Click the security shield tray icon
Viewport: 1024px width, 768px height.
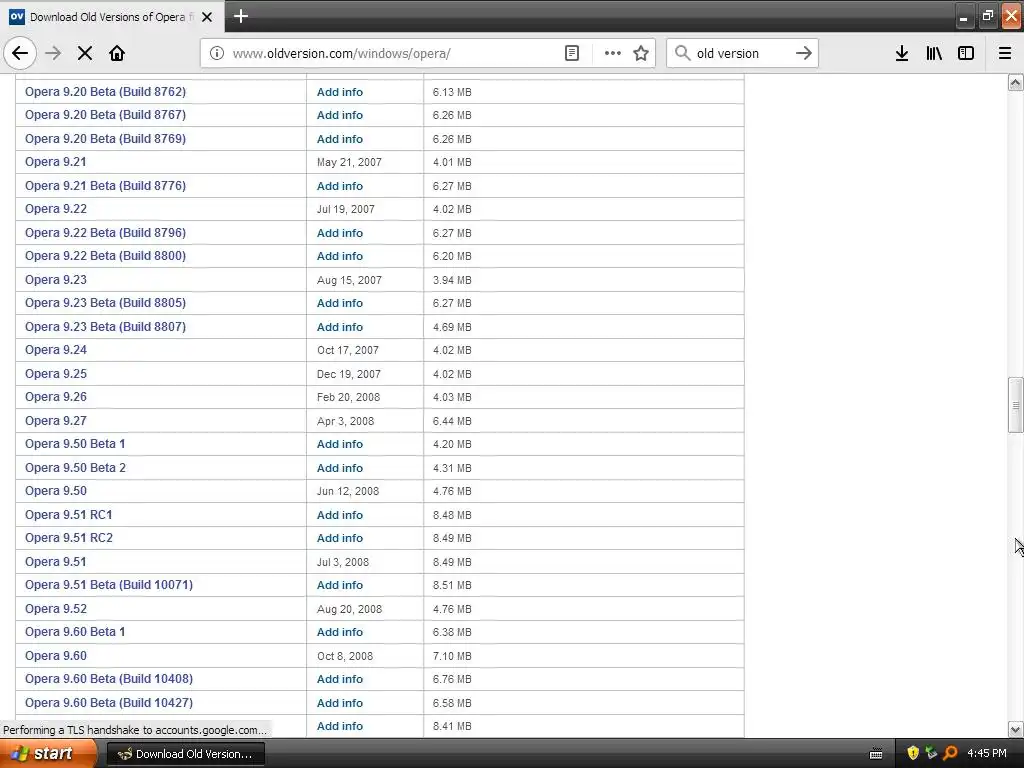click(x=913, y=754)
